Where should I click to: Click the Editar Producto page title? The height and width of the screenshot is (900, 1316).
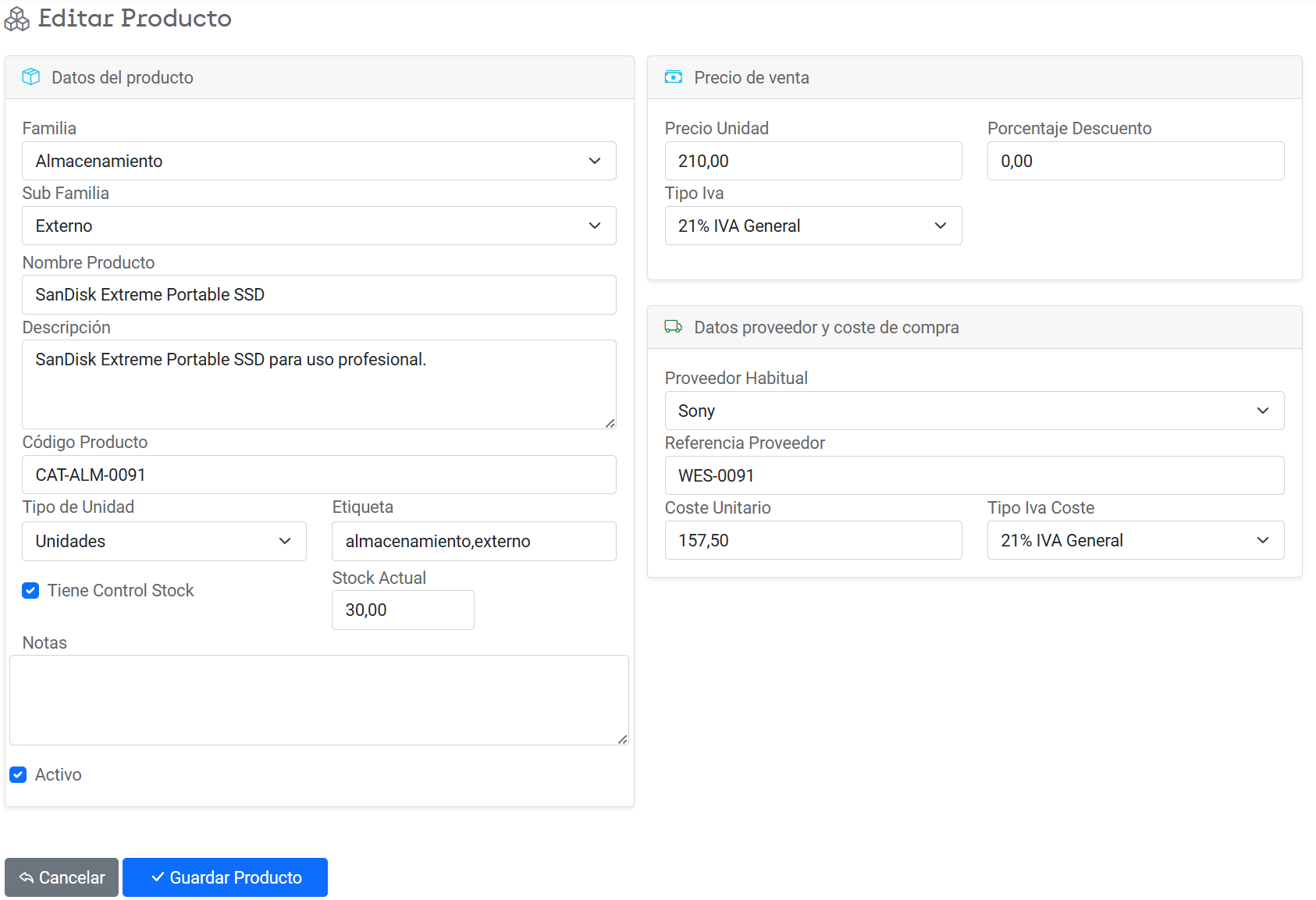tap(135, 18)
